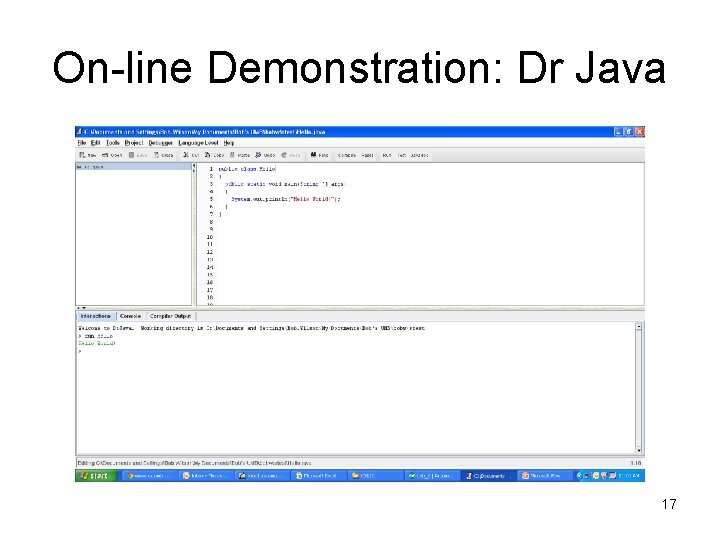Minimize the DrJava window
Screen dimensions: 720x540
(619, 132)
